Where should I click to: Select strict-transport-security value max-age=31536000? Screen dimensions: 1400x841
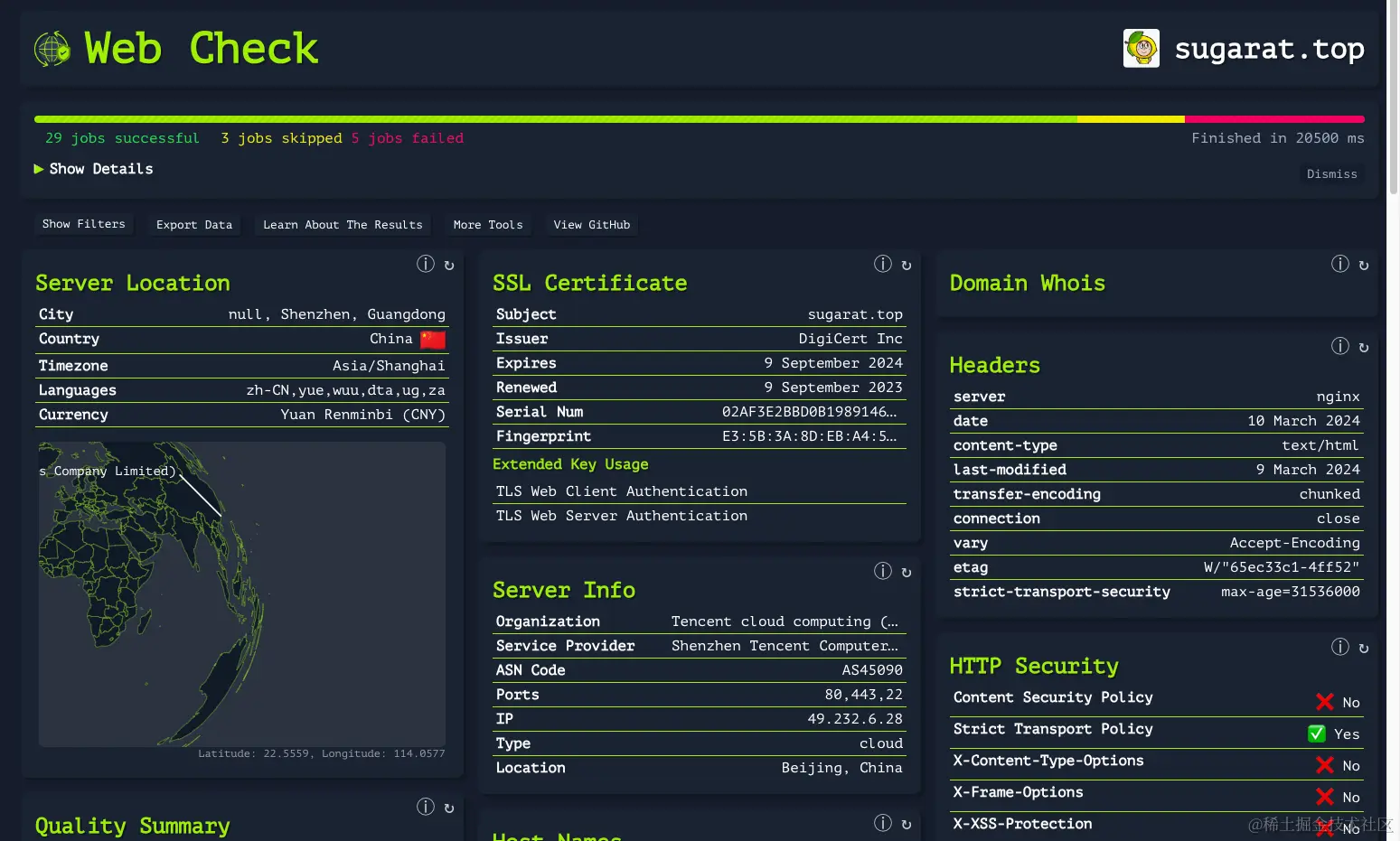1290,592
